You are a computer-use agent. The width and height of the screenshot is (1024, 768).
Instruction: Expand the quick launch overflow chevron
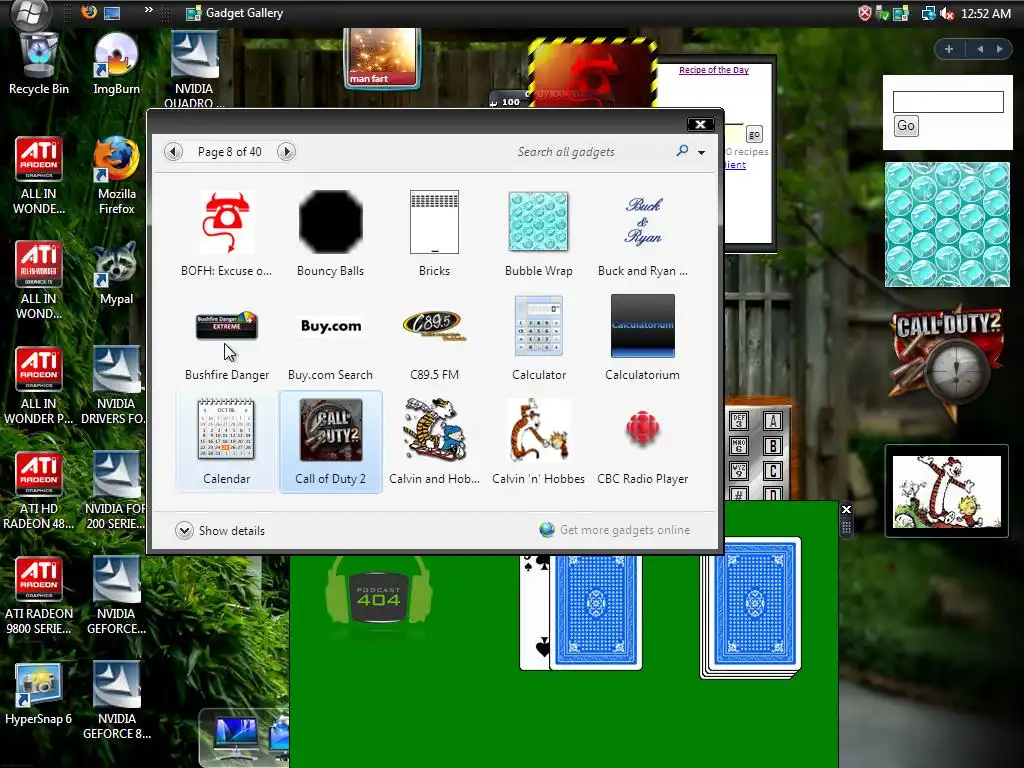[x=148, y=10]
